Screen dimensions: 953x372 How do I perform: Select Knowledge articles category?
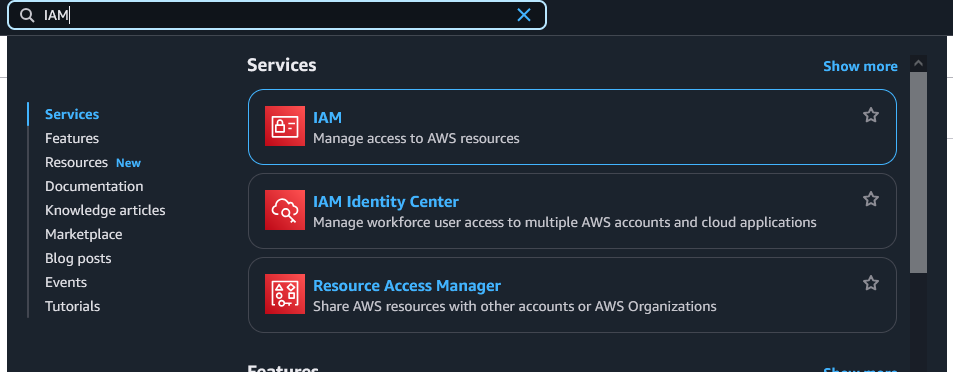coord(105,210)
